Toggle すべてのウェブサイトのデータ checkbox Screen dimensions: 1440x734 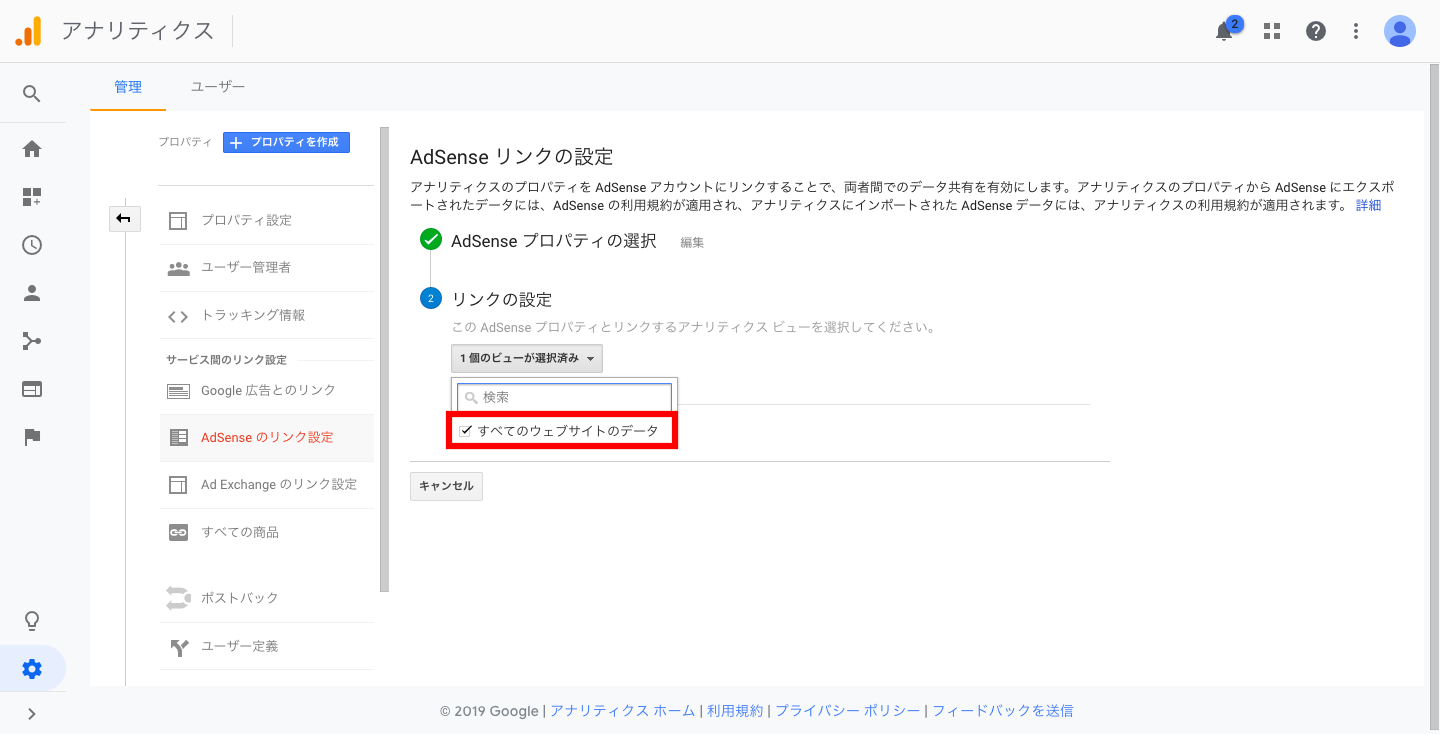pos(466,431)
